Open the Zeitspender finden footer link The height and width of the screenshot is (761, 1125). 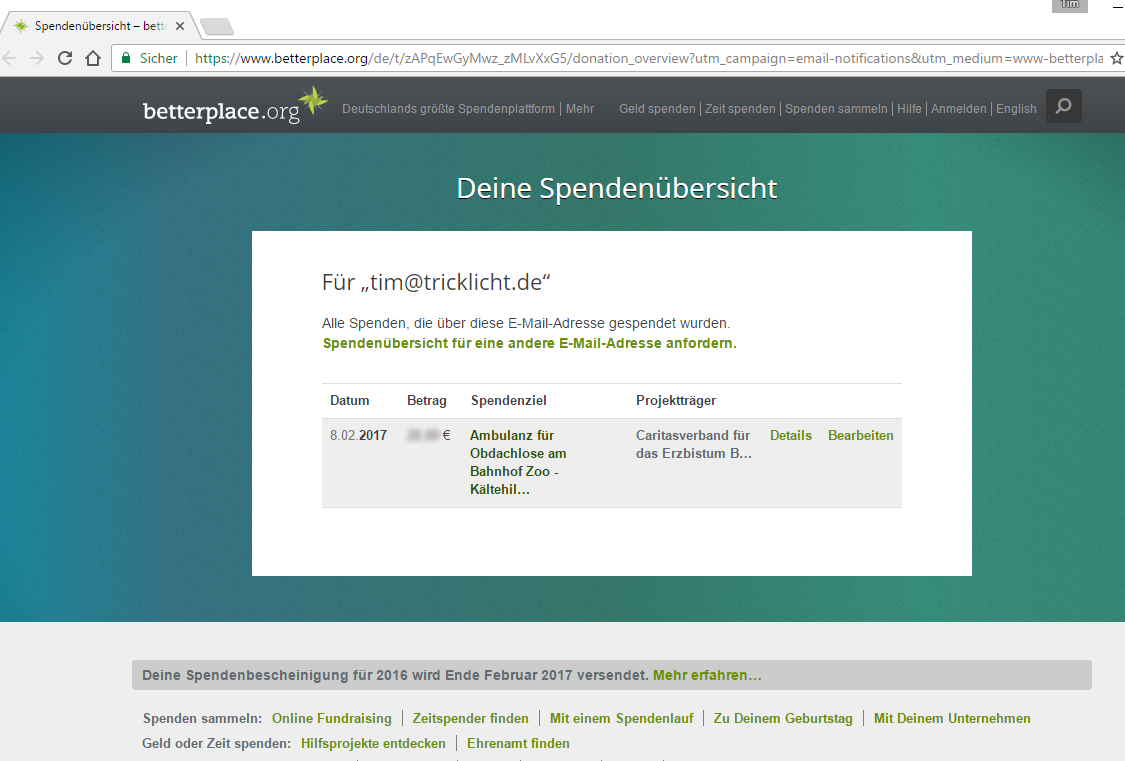point(470,719)
